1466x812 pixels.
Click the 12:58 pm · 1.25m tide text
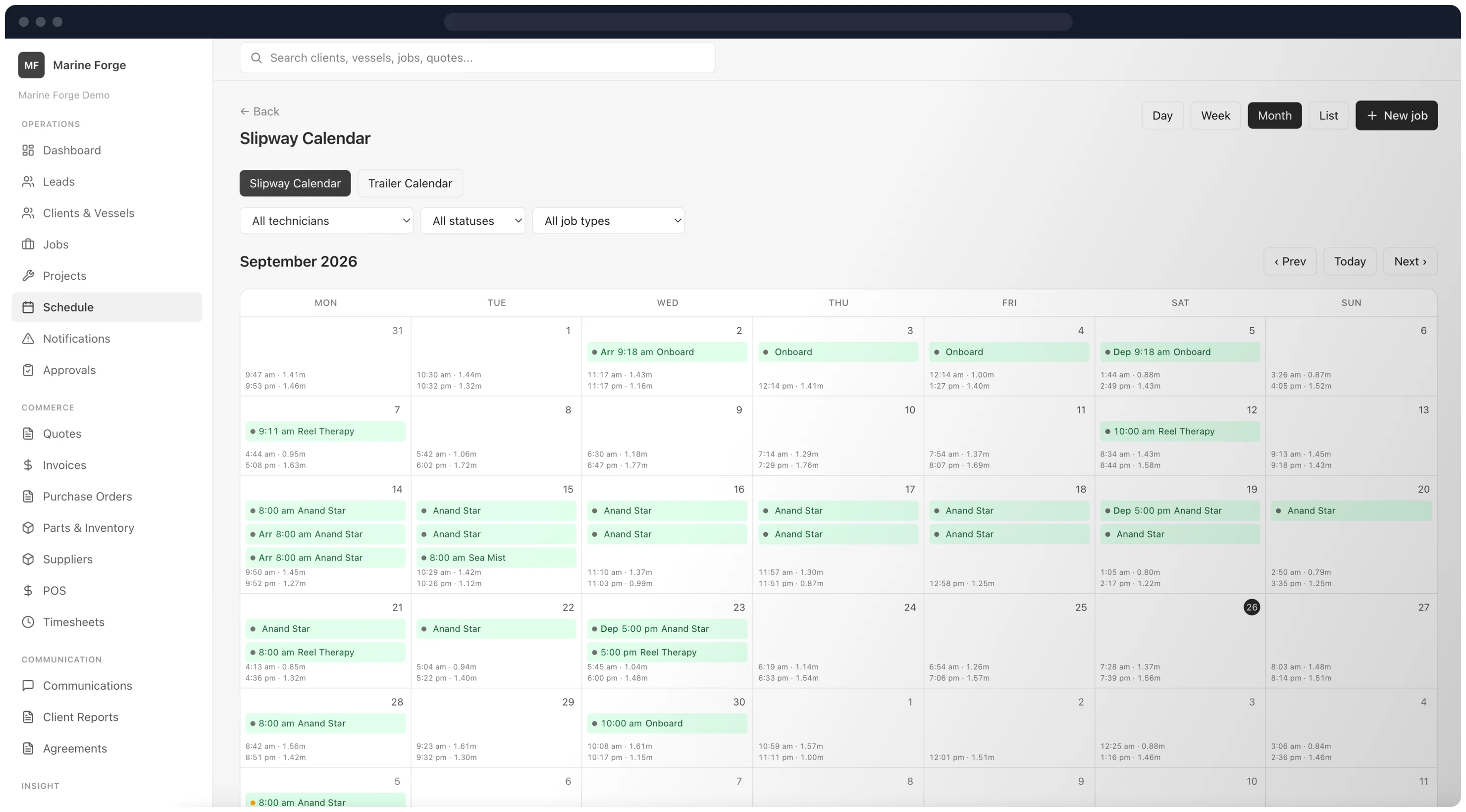coord(962,584)
